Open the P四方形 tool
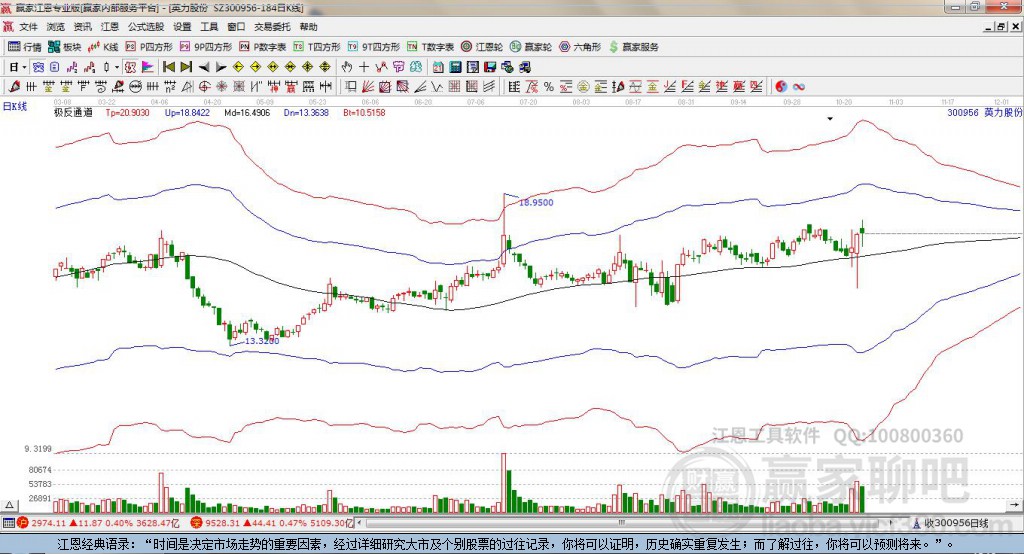 tap(149, 47)
